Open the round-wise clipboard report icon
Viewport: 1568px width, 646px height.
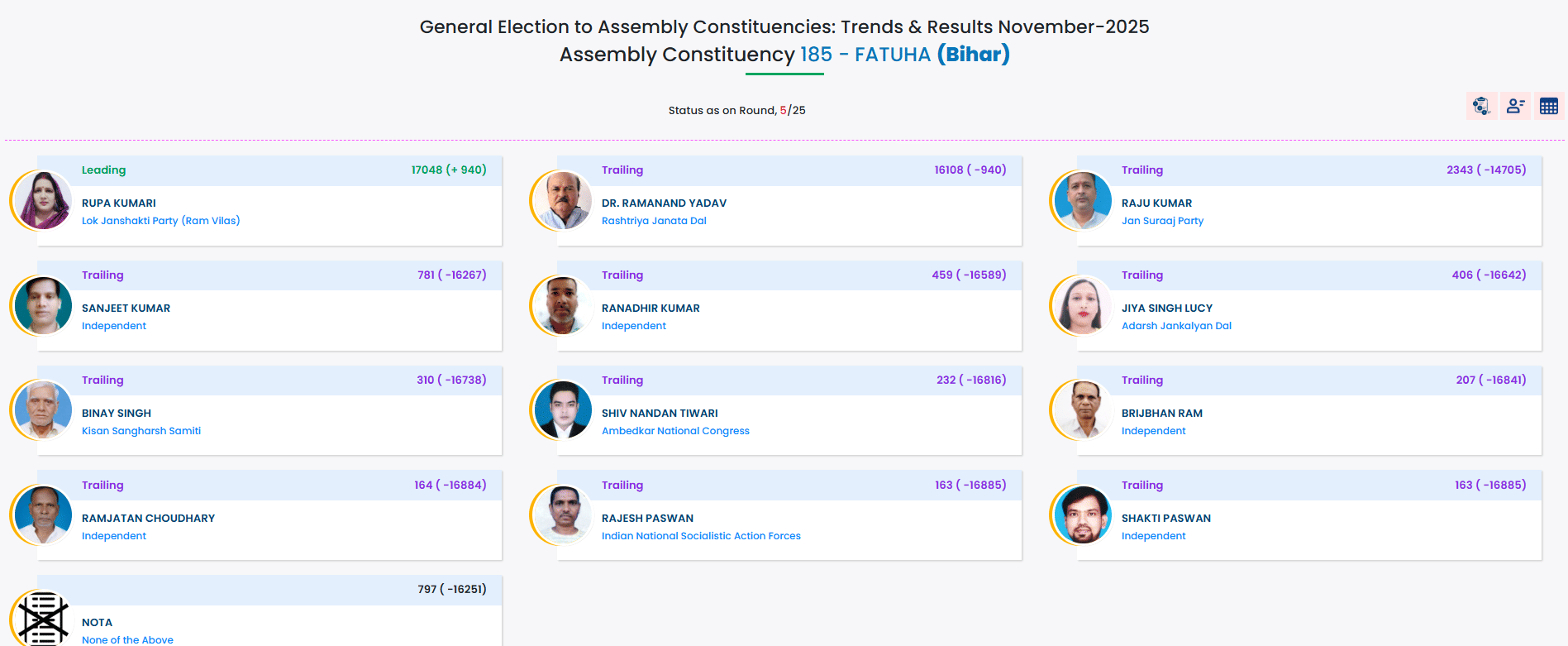(1480, 106)
